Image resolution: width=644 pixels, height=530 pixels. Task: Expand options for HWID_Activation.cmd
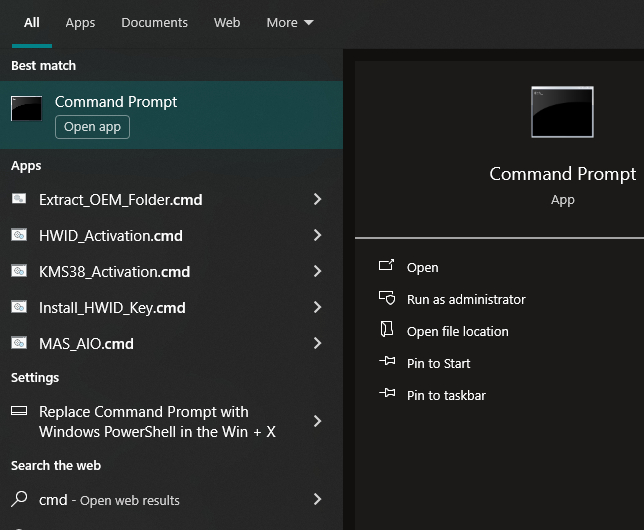pyautogui.click(x=317, y=235)
